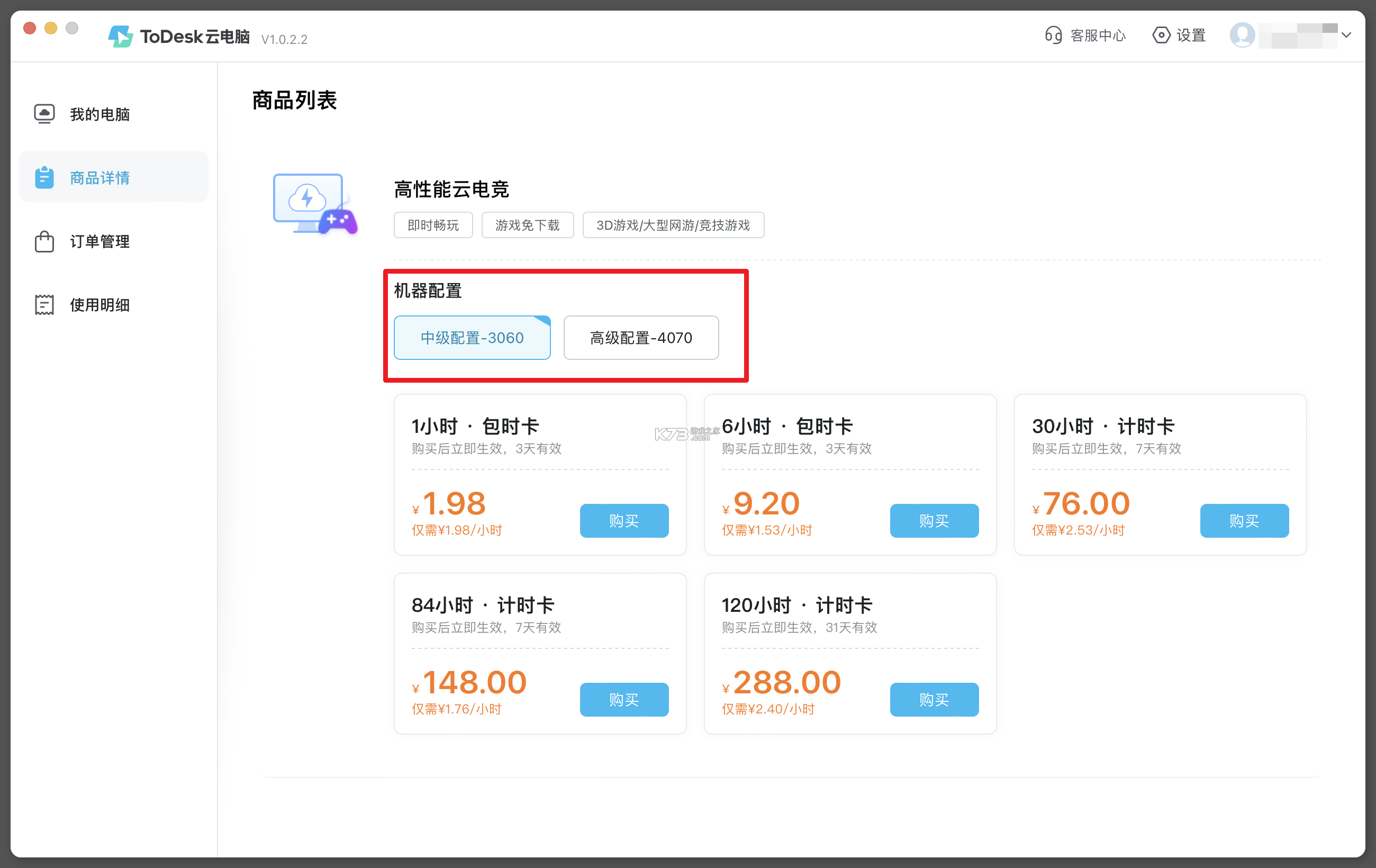Click 购买 on the 120小时 288.00 card
Screen dimensions: 1376x868
[x=934, y=700]
